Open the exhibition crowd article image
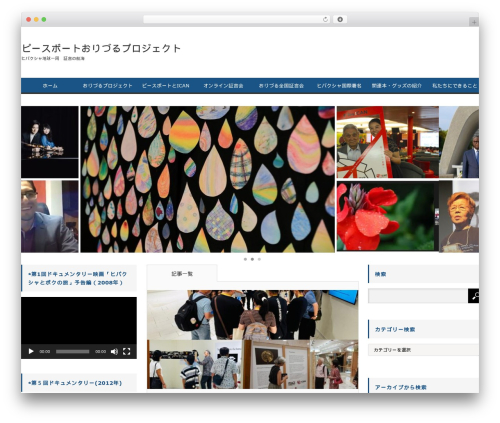Screen dimensions: 500x423 click(253, 339)
